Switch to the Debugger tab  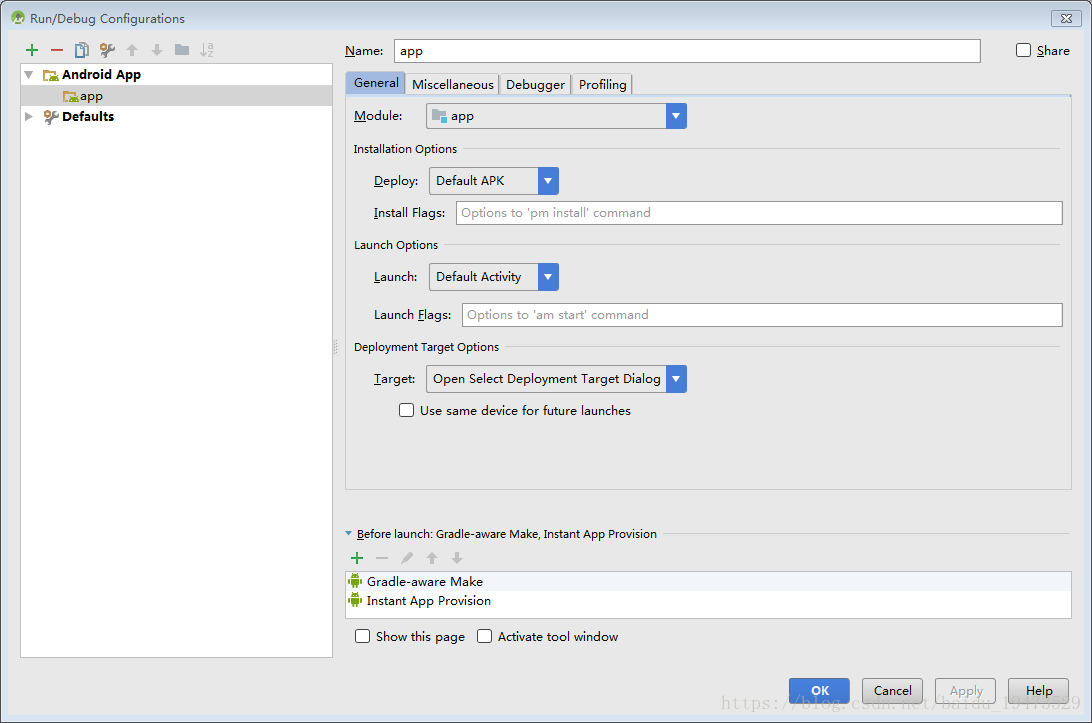click(535, 84)
